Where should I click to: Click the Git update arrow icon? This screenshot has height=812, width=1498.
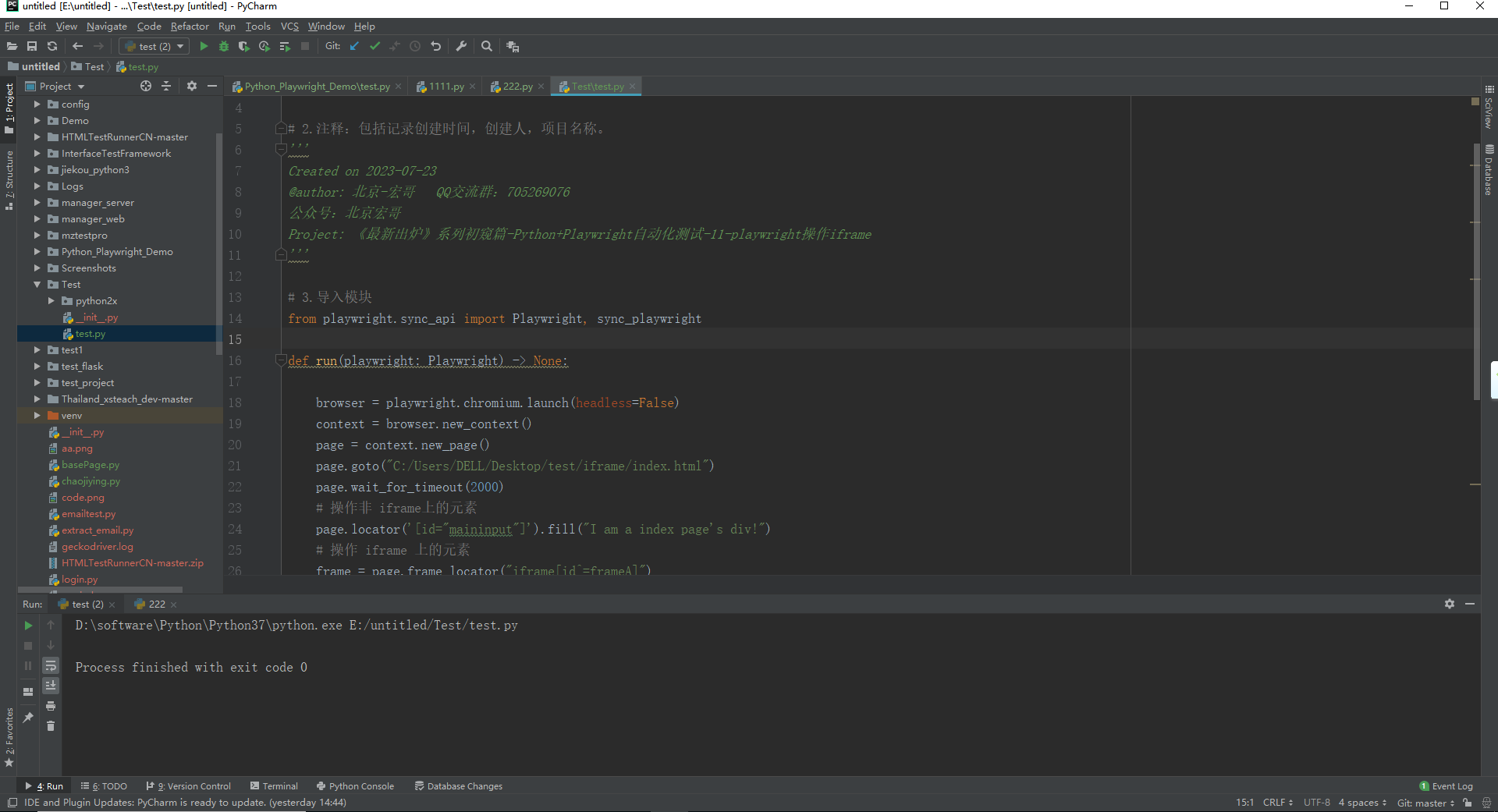tap(354, 46)
